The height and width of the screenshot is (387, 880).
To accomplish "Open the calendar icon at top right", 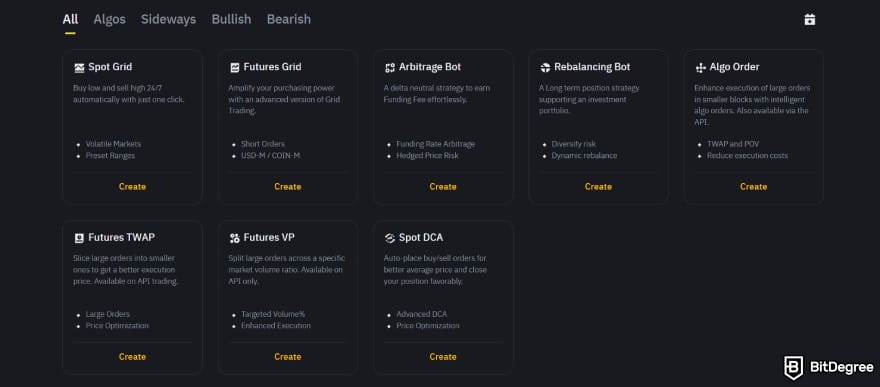I will [x=809, y=20].
